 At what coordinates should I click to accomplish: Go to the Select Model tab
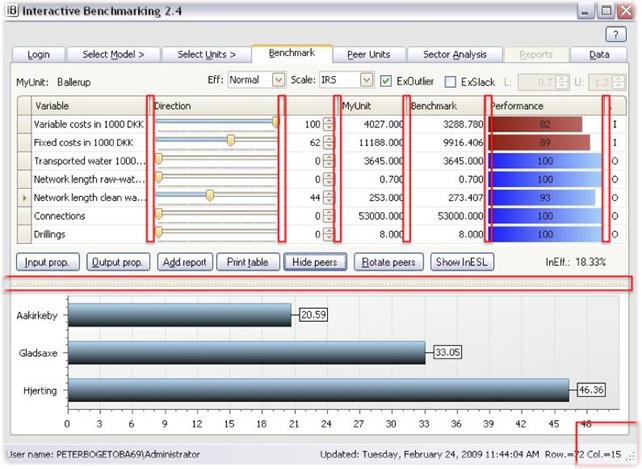click(x=113, y=54)
